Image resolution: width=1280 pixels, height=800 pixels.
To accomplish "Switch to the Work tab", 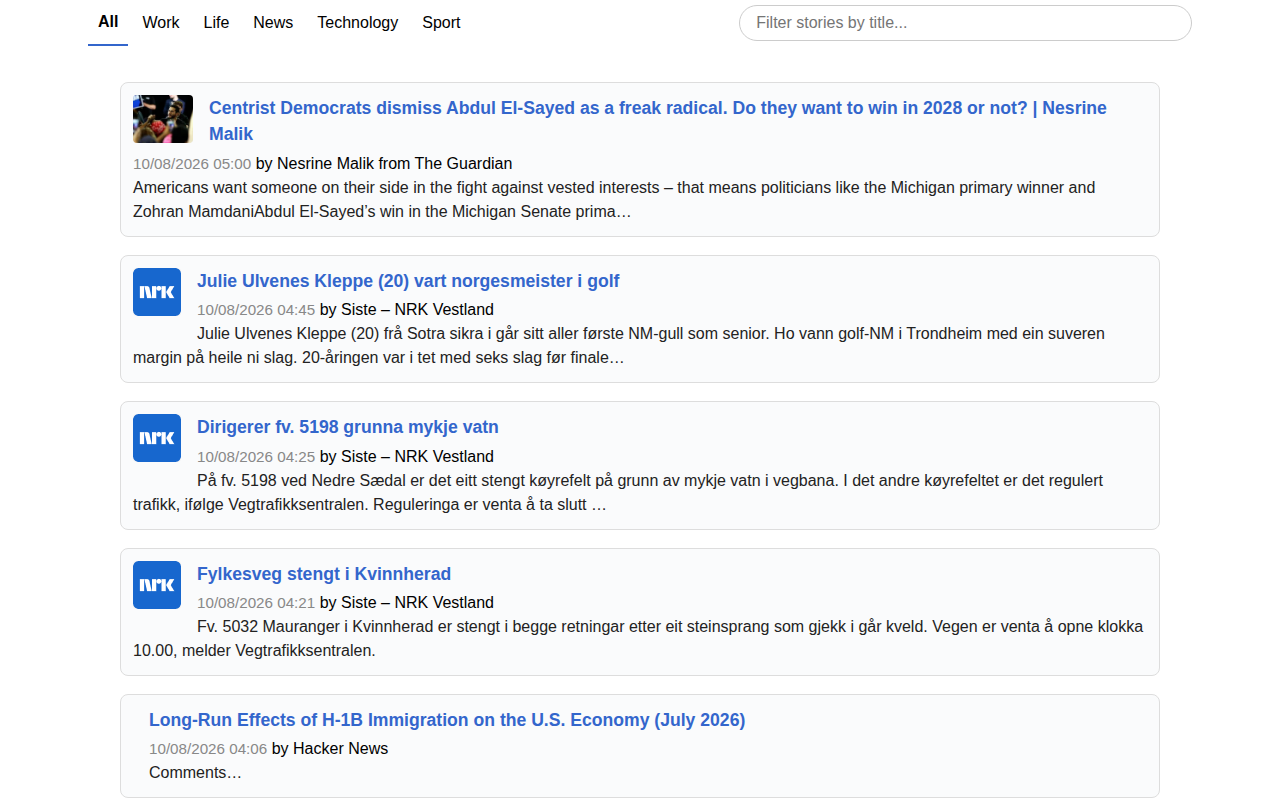I will click(x=161, y=22).
